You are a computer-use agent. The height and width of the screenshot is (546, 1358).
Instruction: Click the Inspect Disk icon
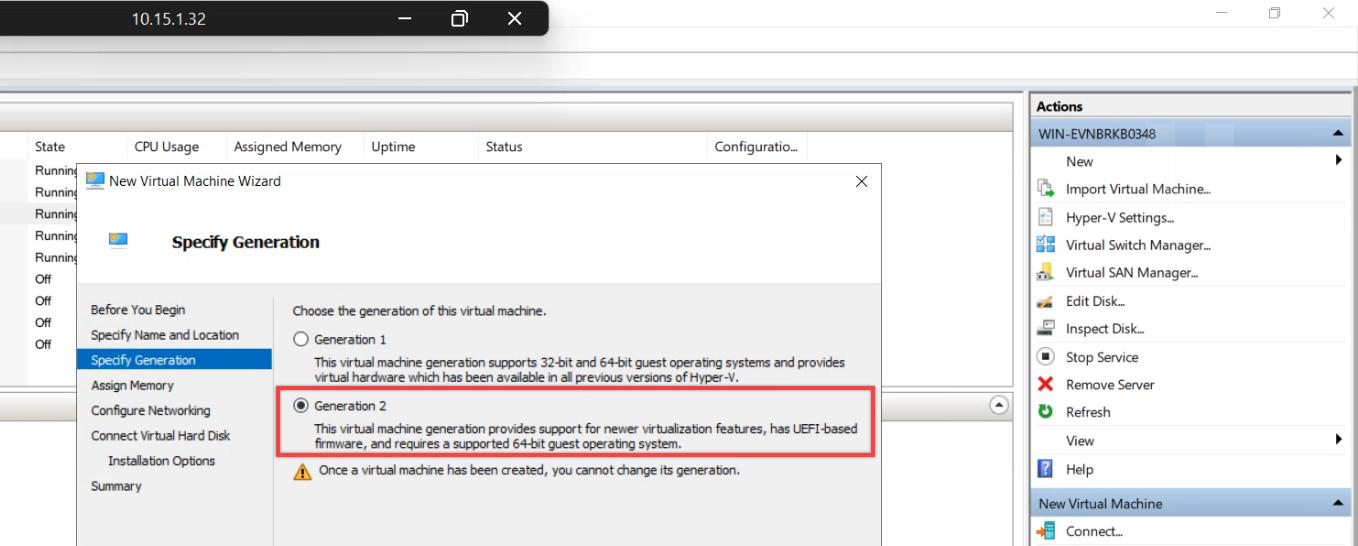point(1046,328)
